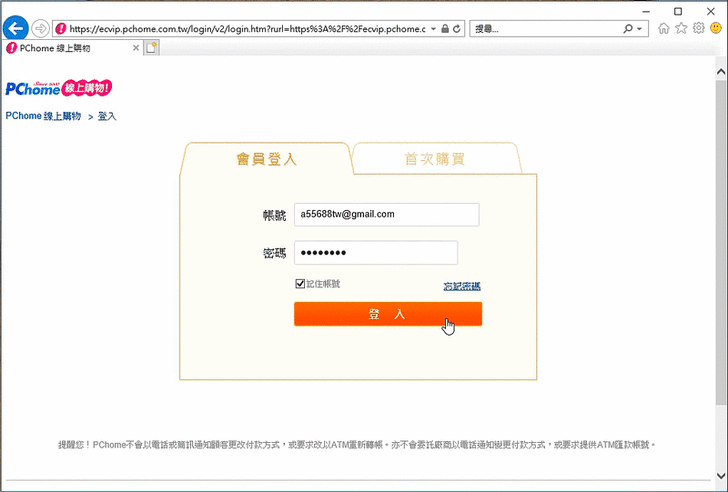Minimize the browser window
The height and width of the screenshot is (492, 728).
pos(646,11)
